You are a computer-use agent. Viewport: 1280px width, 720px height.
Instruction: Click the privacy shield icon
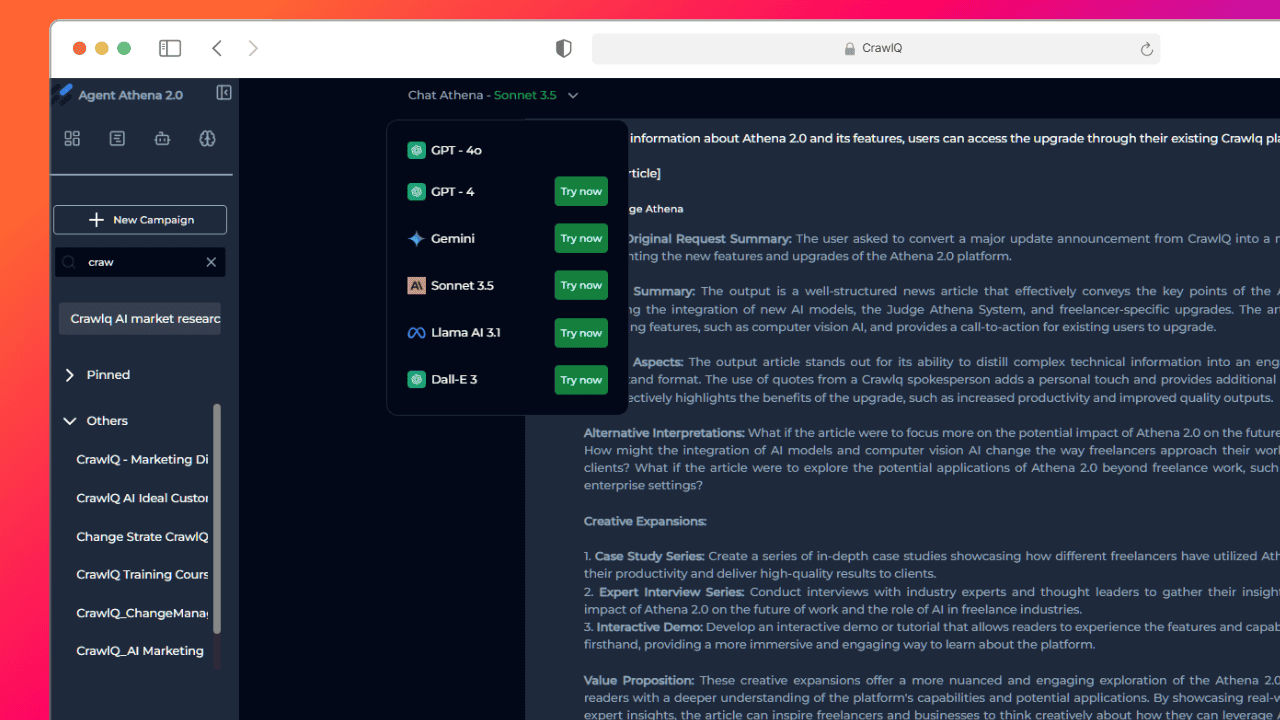[563, 48]
